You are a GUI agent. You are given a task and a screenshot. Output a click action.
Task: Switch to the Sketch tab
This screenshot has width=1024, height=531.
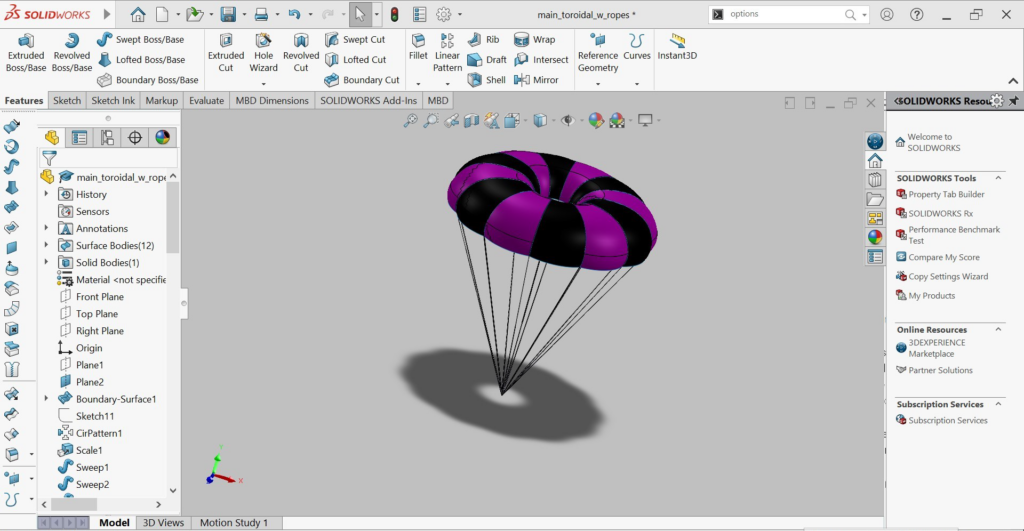(x=67, y=101)
